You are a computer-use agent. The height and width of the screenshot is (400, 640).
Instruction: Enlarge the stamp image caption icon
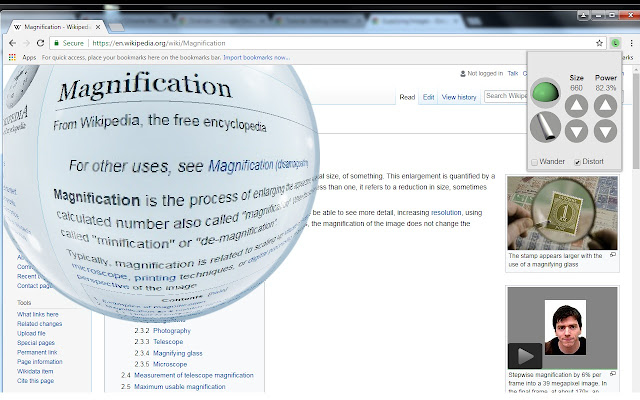click(613, 255)
